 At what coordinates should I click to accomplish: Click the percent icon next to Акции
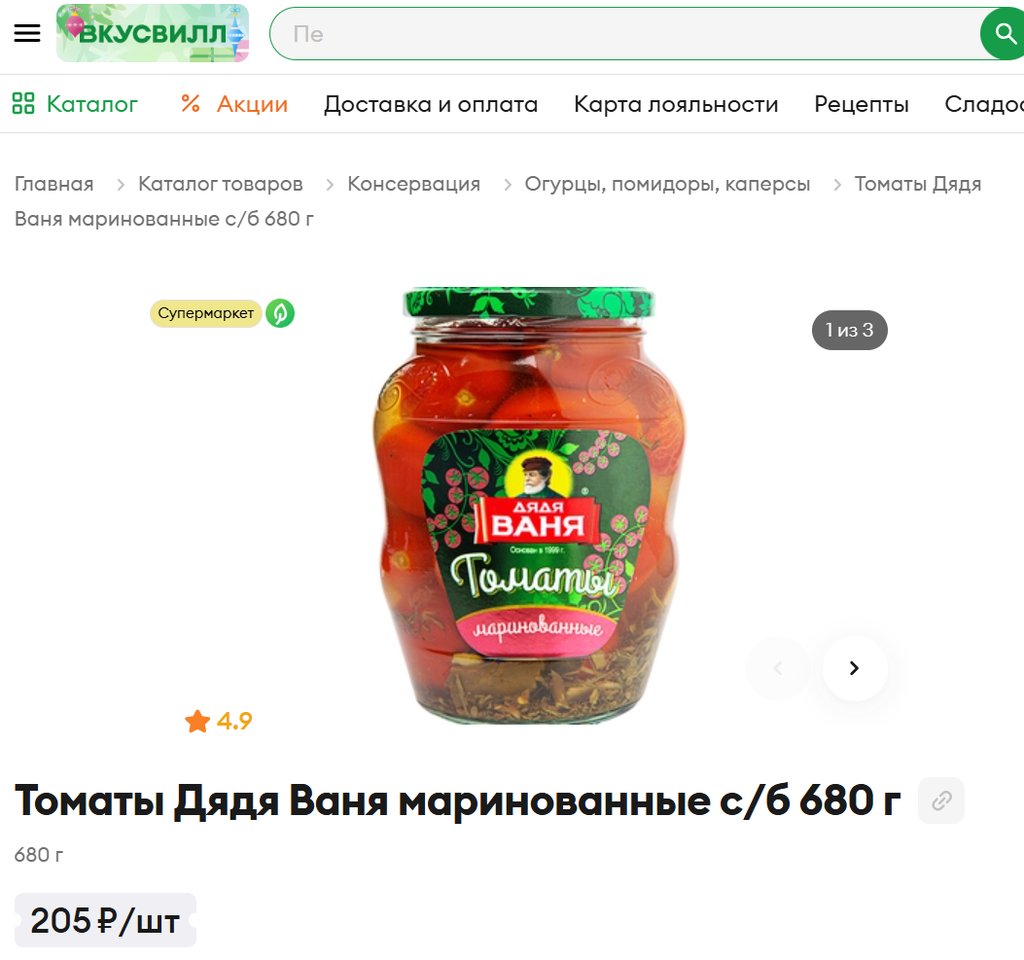coord(190,103)
